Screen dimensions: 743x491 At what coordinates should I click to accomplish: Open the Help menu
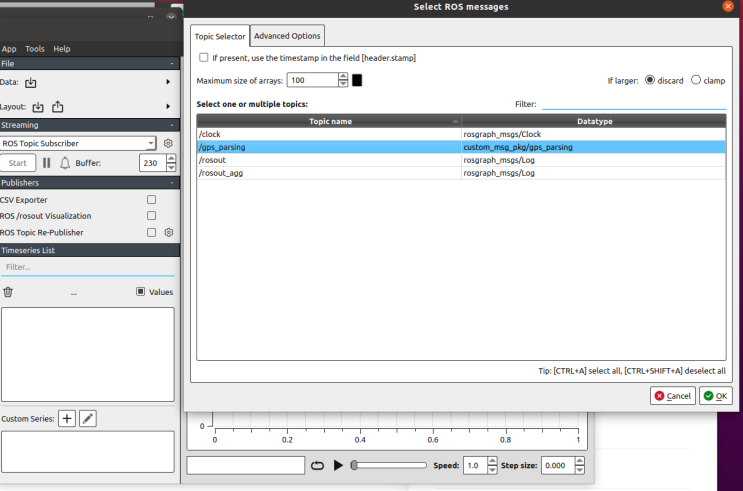coord(62,49)
